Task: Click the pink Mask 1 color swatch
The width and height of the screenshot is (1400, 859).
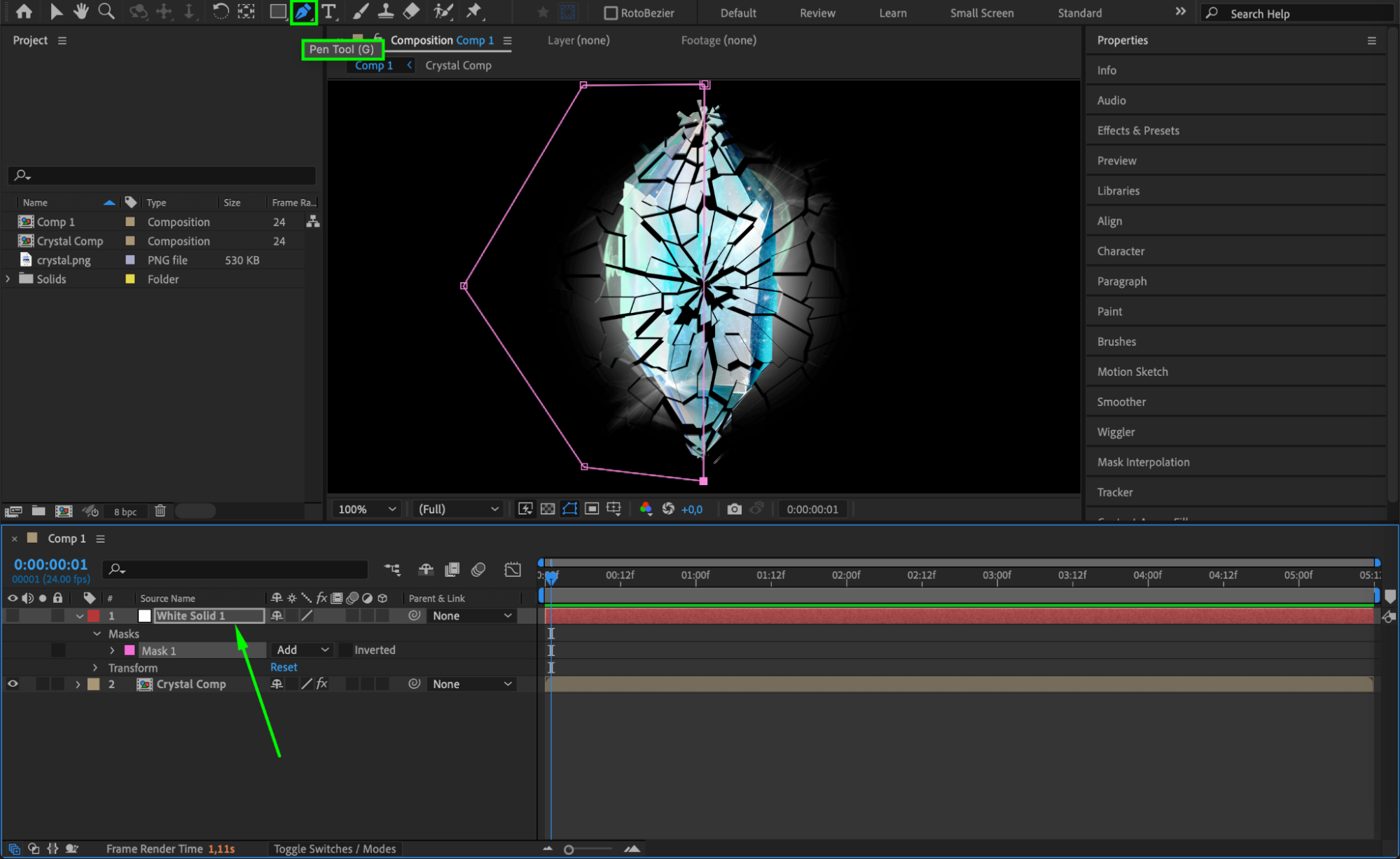Action: pos(130,650)
